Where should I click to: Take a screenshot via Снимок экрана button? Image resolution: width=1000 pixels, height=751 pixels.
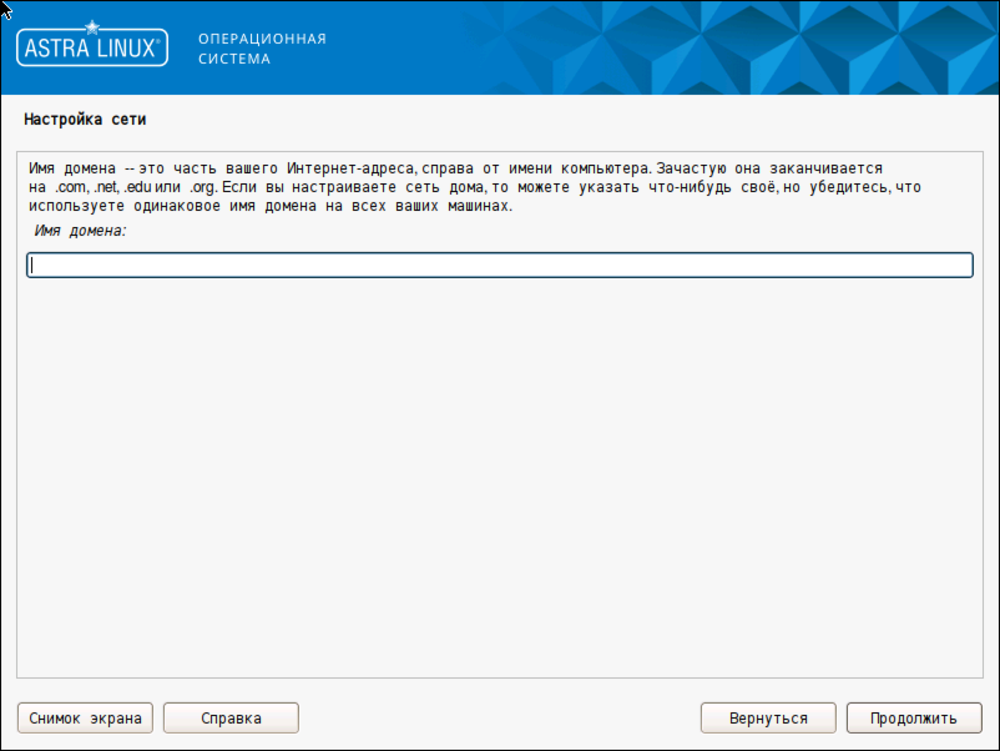click(85, 718)
